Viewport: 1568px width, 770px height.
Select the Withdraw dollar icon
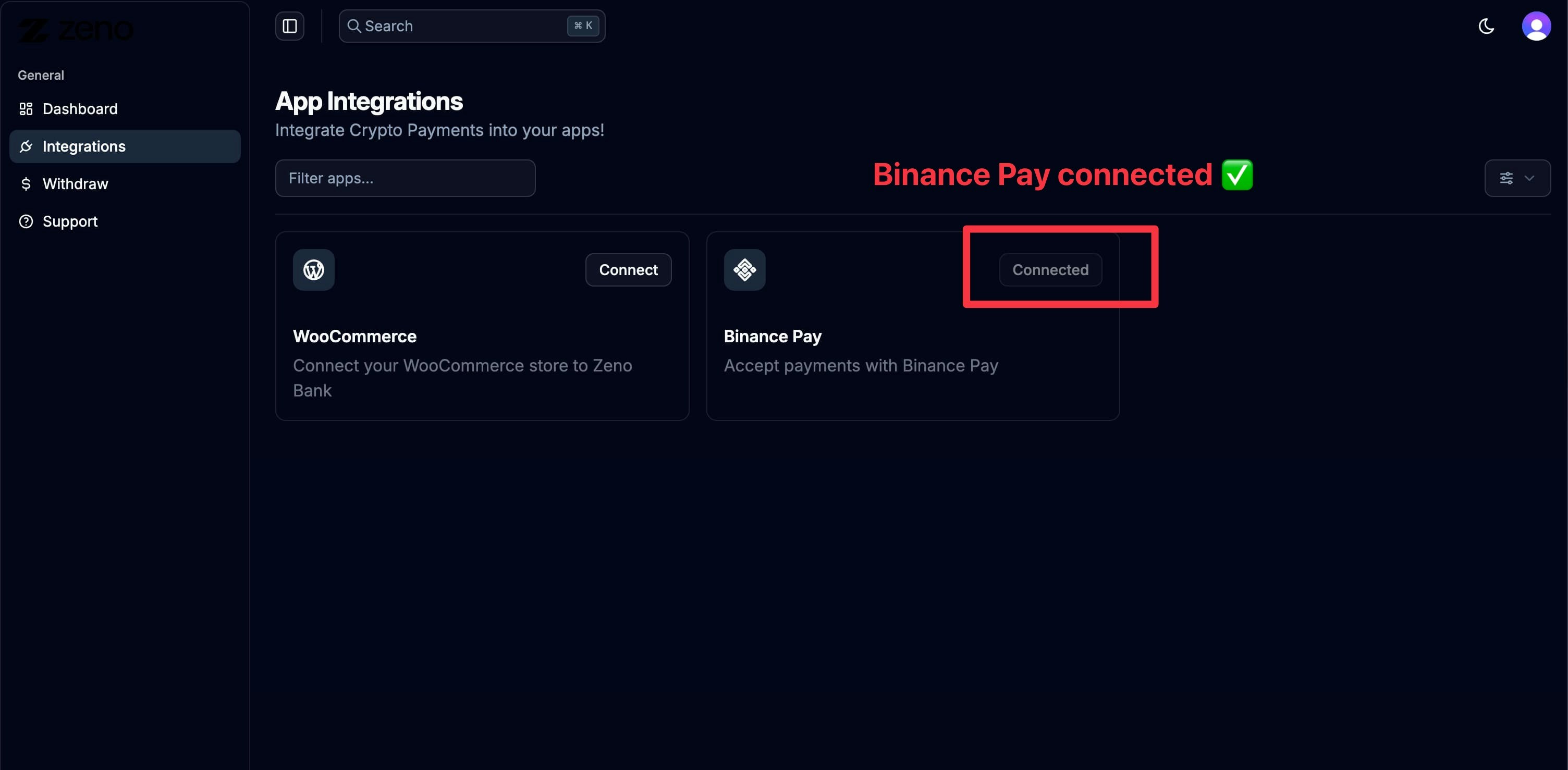(x=26, y=184)
